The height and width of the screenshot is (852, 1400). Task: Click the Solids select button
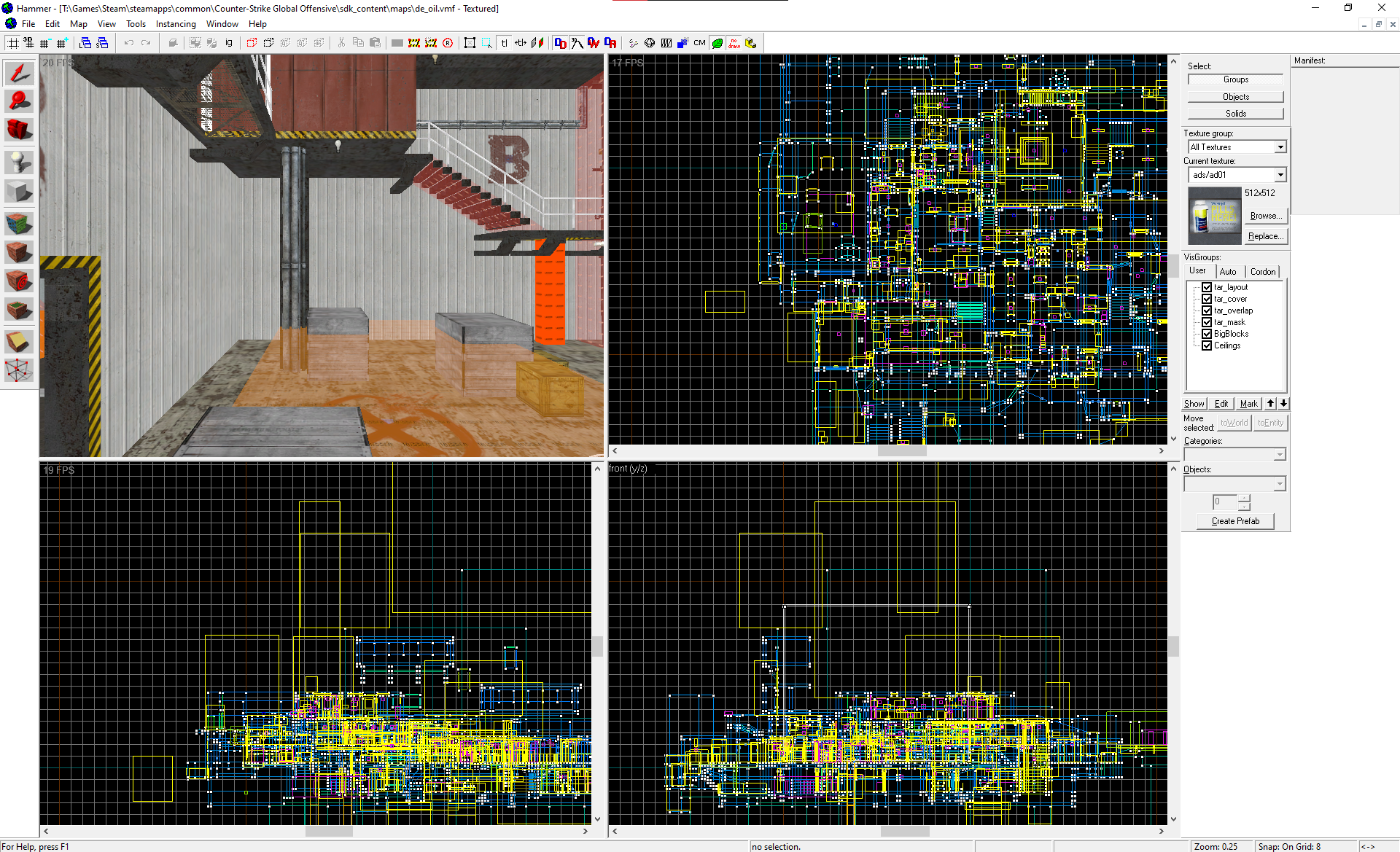1235,114
